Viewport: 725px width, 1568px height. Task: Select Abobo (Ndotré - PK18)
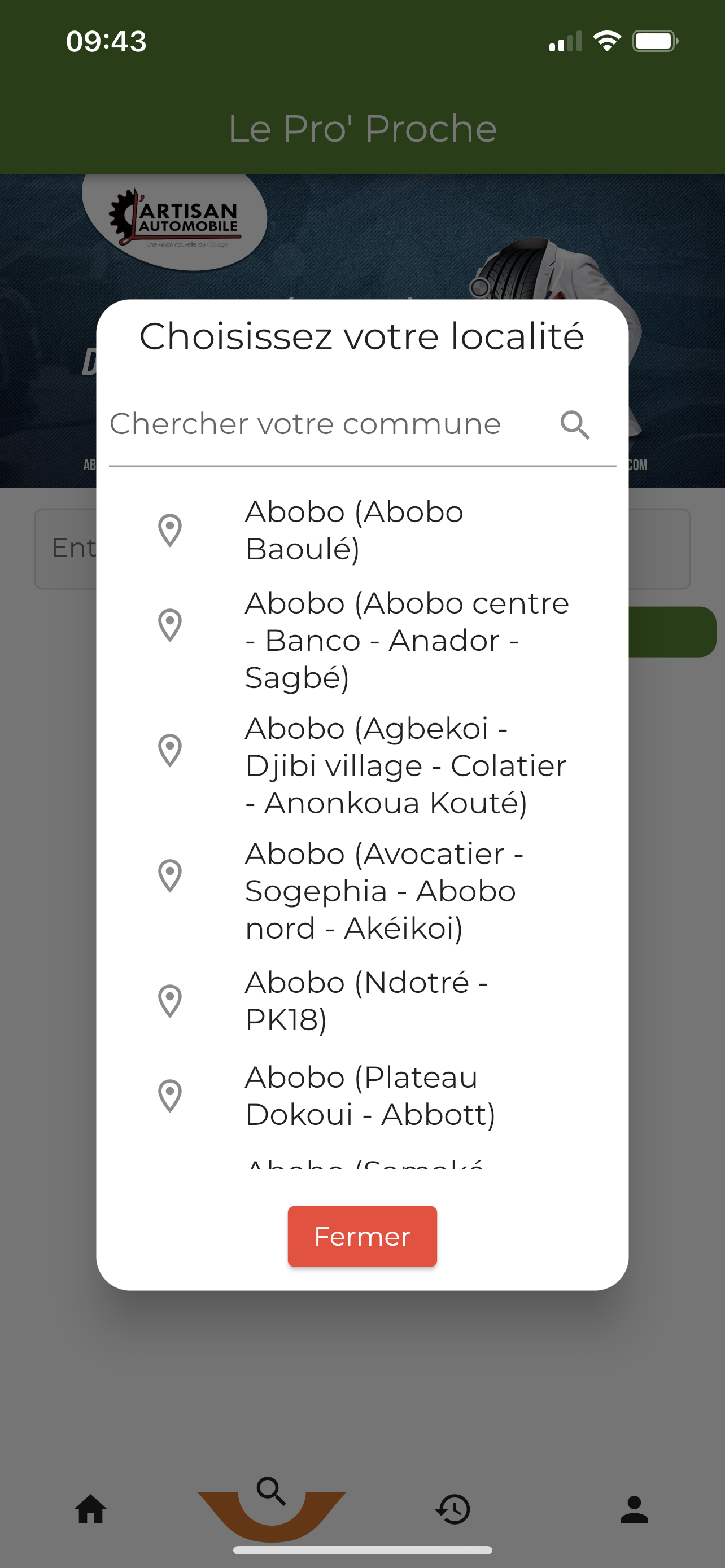point(366,1001)
